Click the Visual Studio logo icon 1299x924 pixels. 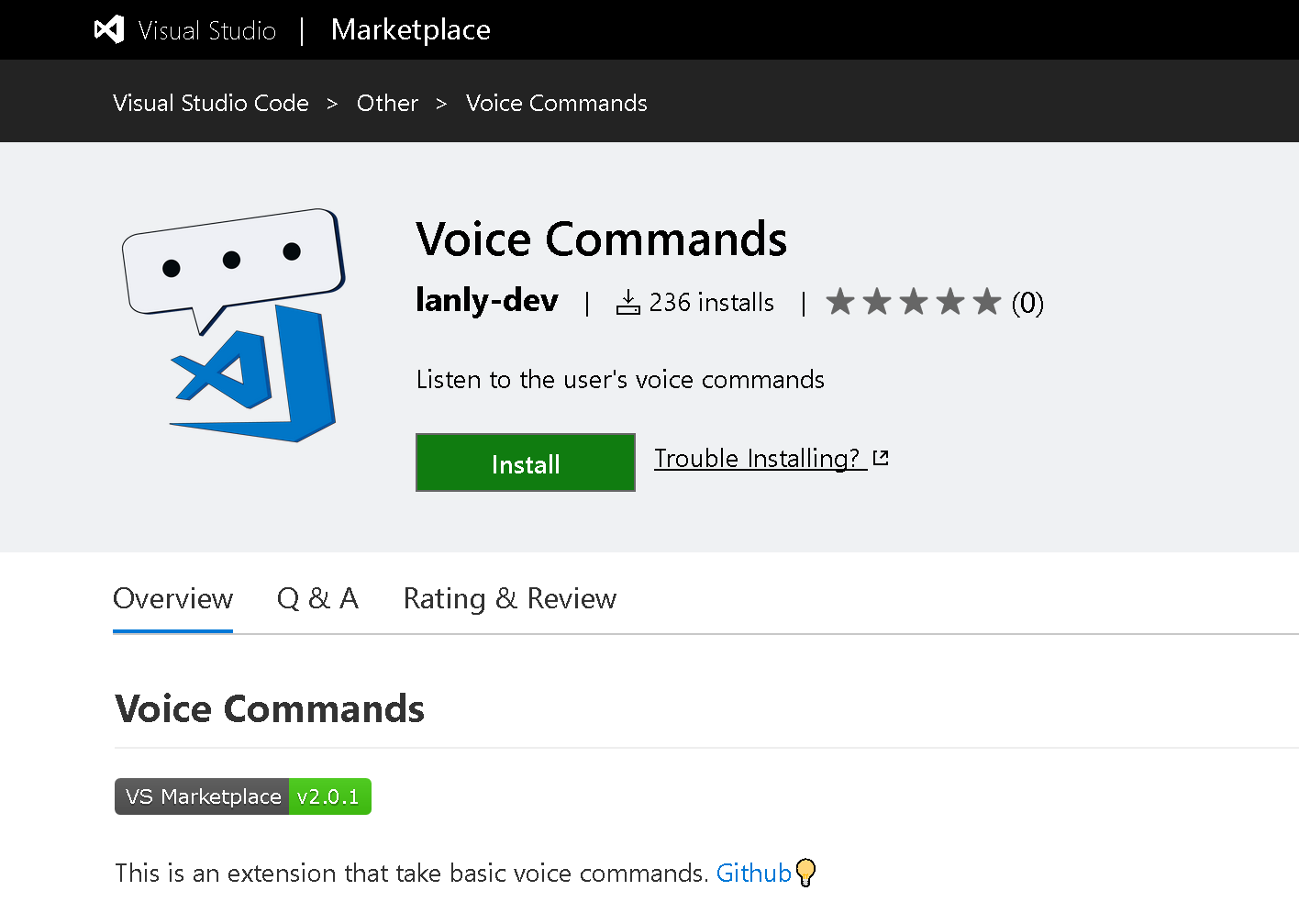pyautogui.click(x=109, y=29)
